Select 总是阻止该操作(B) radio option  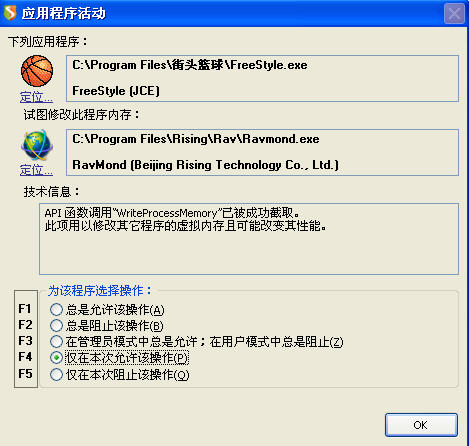106,325
